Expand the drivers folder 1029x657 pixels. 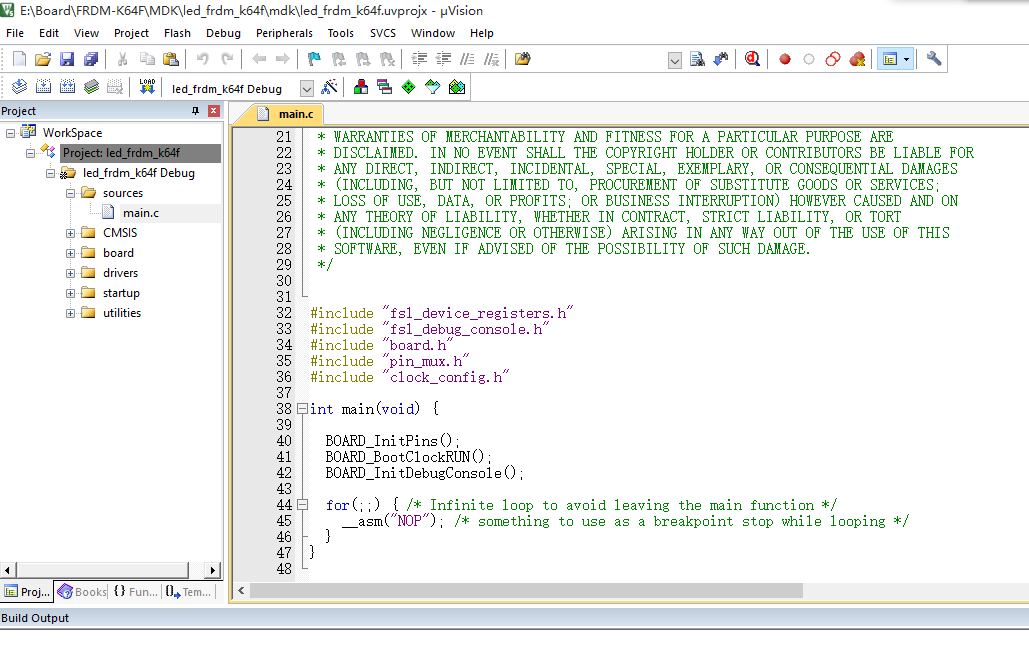click(x=71, y=273)
